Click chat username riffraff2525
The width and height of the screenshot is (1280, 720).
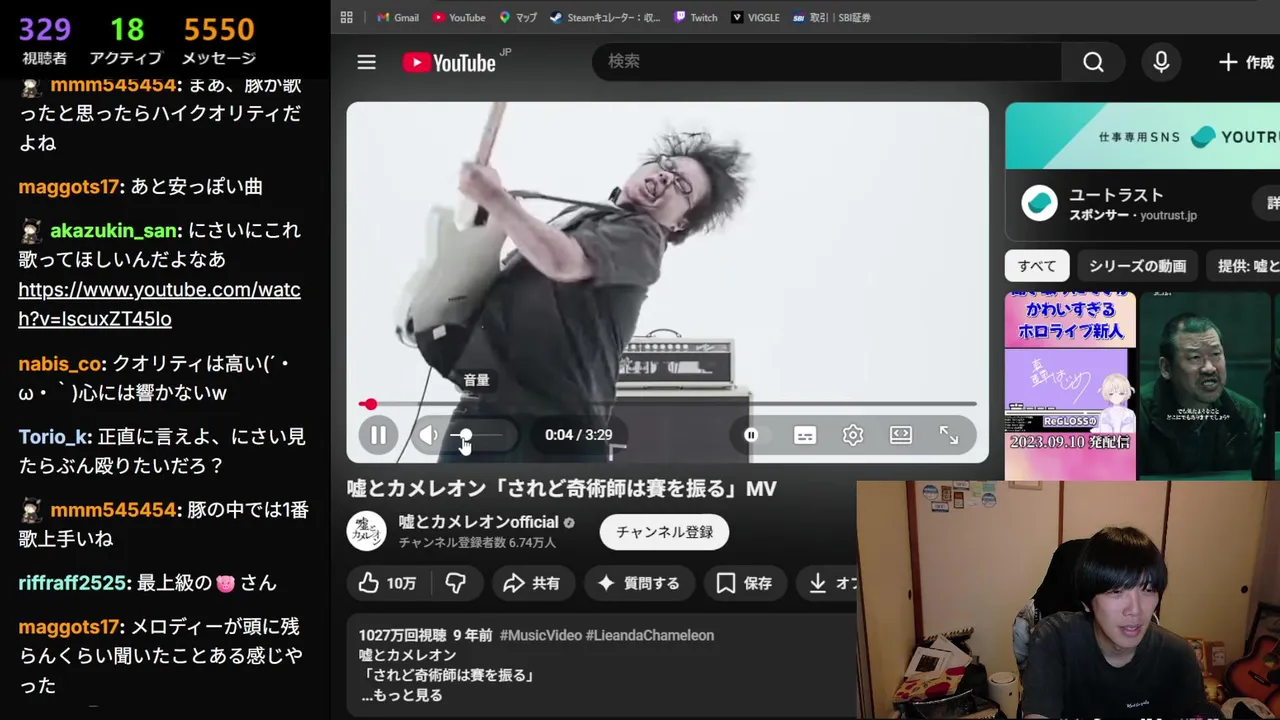pyautogui.click(x=72, y=583)
